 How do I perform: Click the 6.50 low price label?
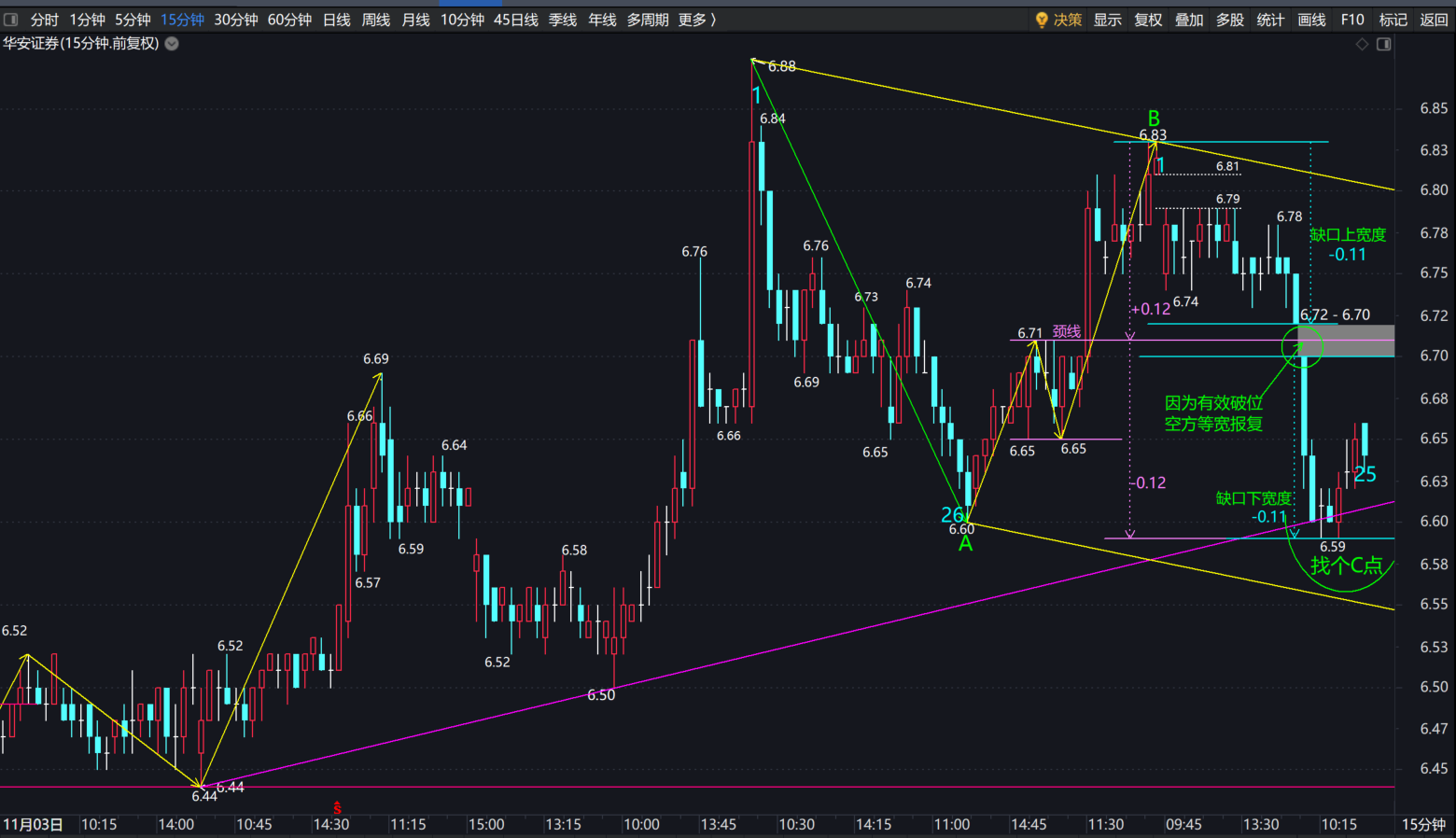pos(601,695)
